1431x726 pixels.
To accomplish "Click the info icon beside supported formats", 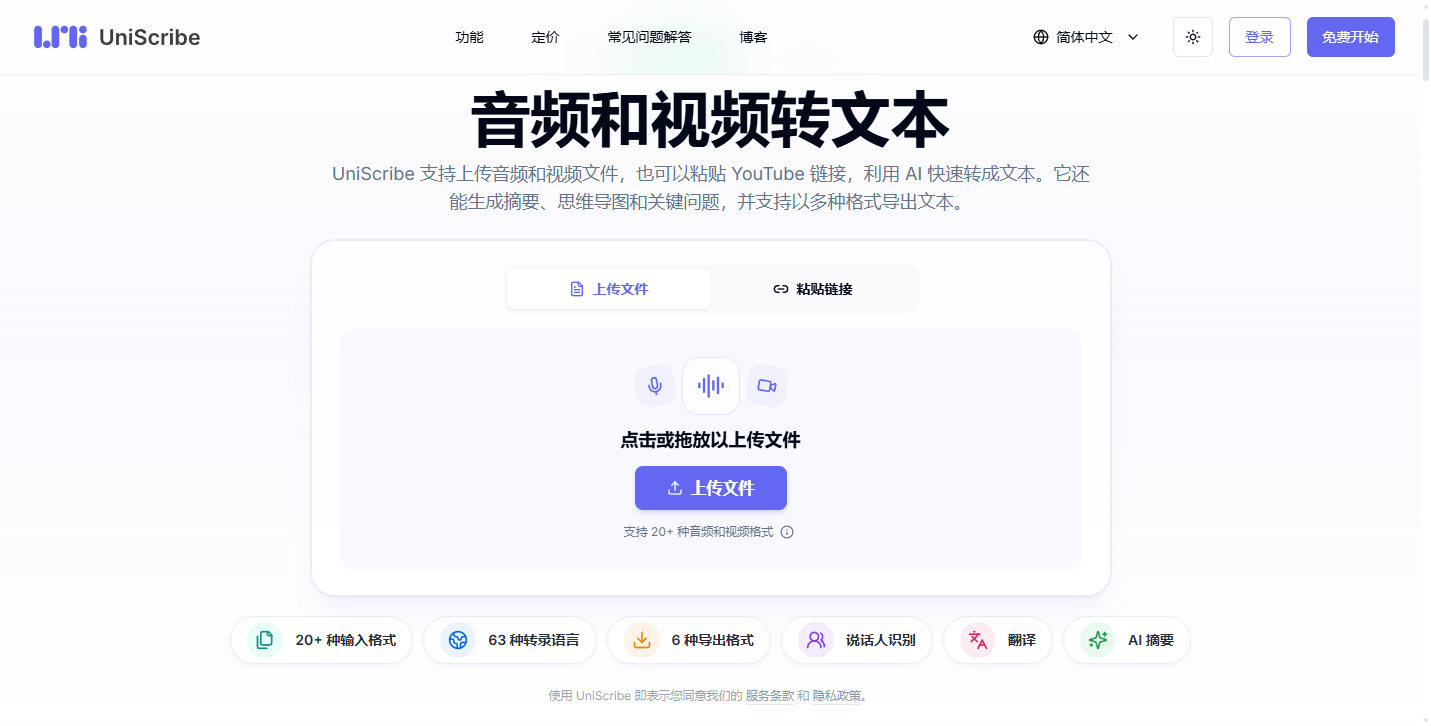I will (787, 532).
